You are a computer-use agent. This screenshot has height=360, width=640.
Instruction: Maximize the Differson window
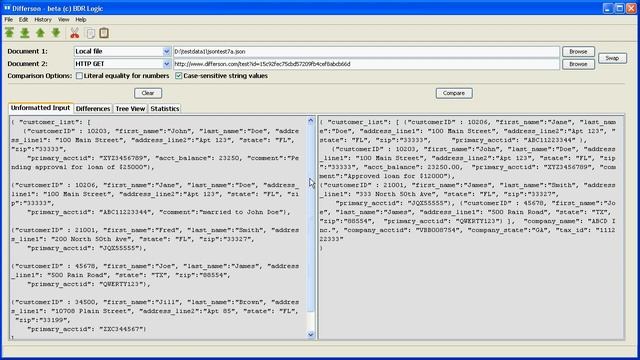pos(619,8)
